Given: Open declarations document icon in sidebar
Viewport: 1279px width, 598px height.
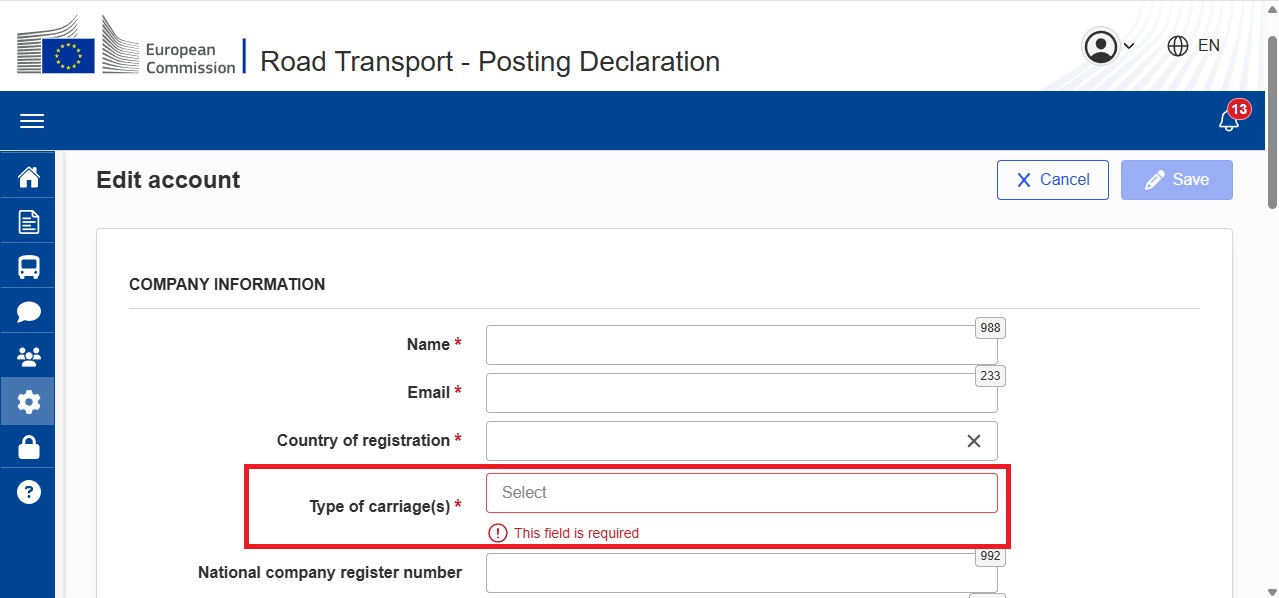Looking at the screenshot, I should [x=29, y=222].
